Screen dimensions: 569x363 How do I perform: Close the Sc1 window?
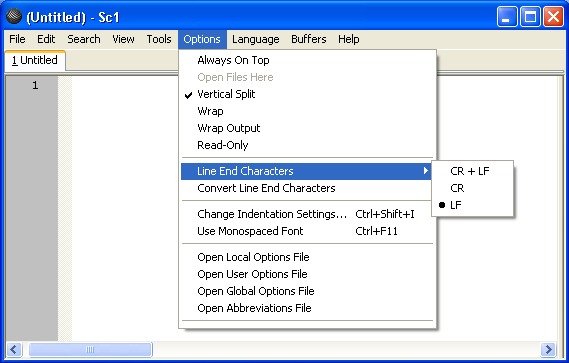(x=553, y=17)
